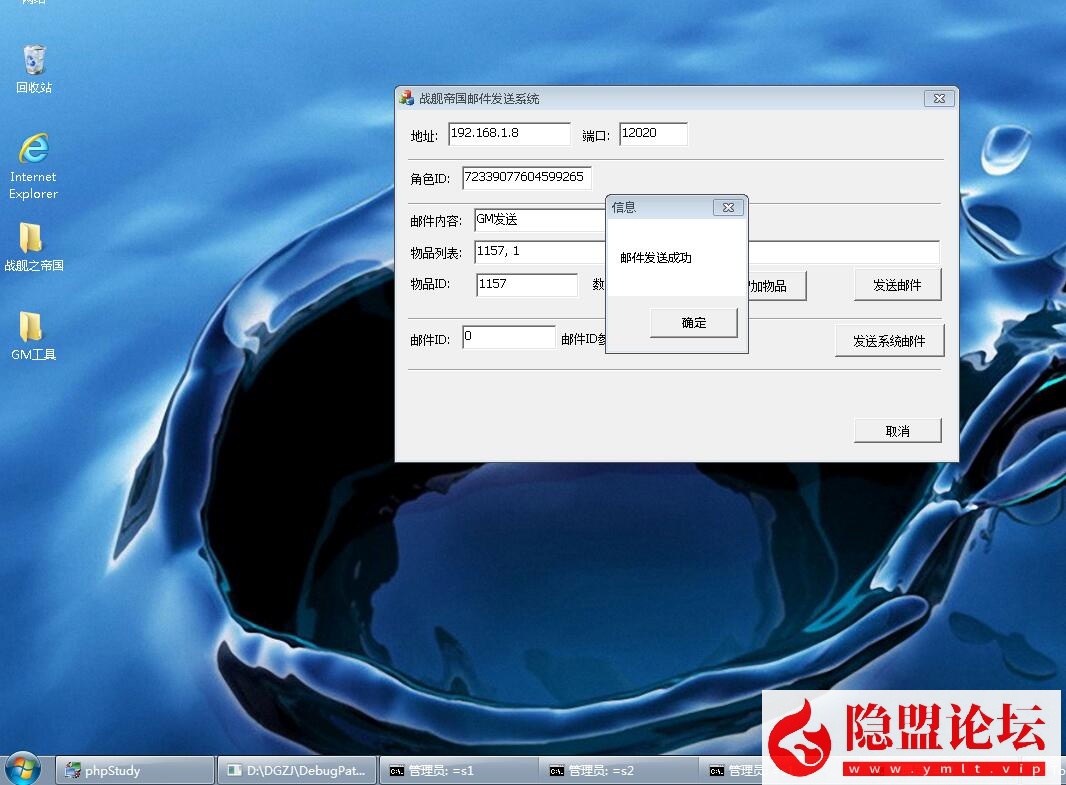Click the 地址: label

[424, 136]
